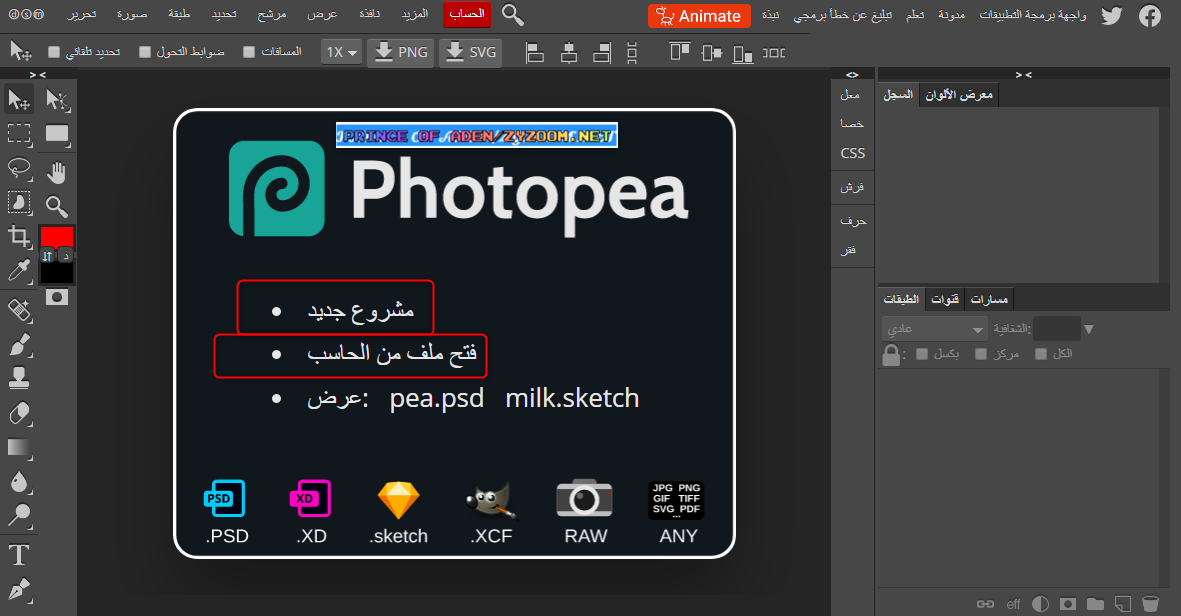Export as SVG button

click(471, 53)
